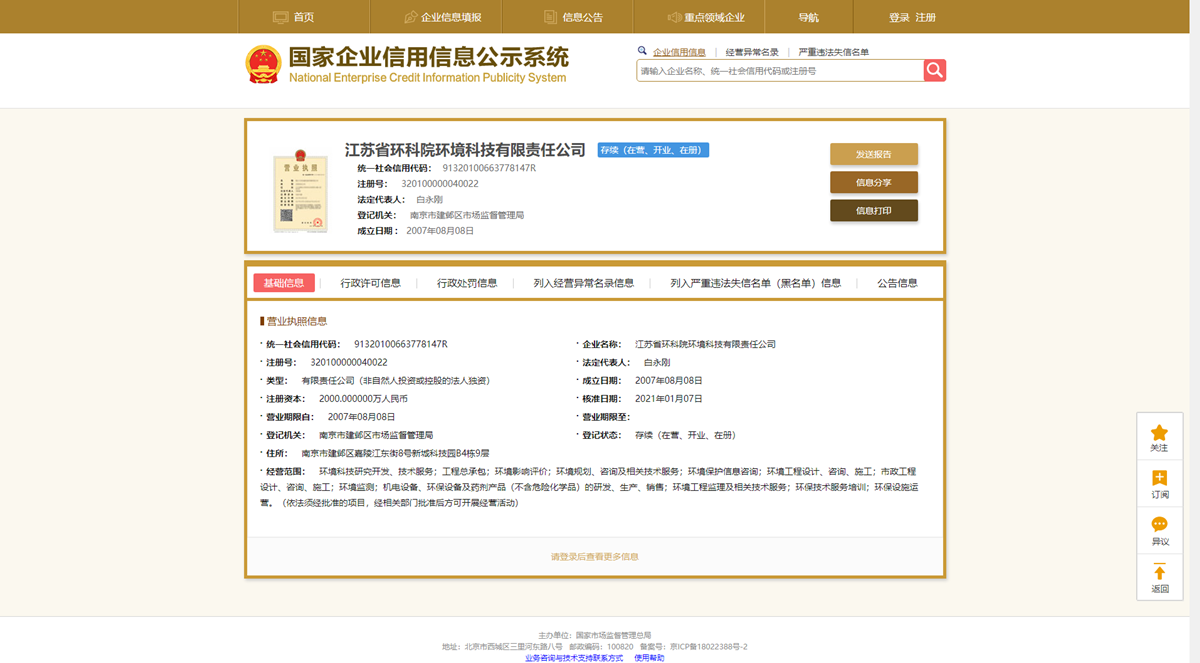
Task: Click the 国家企业信用信息公示系统 site title
Action: pyautogui.click(x=428, y=57)
